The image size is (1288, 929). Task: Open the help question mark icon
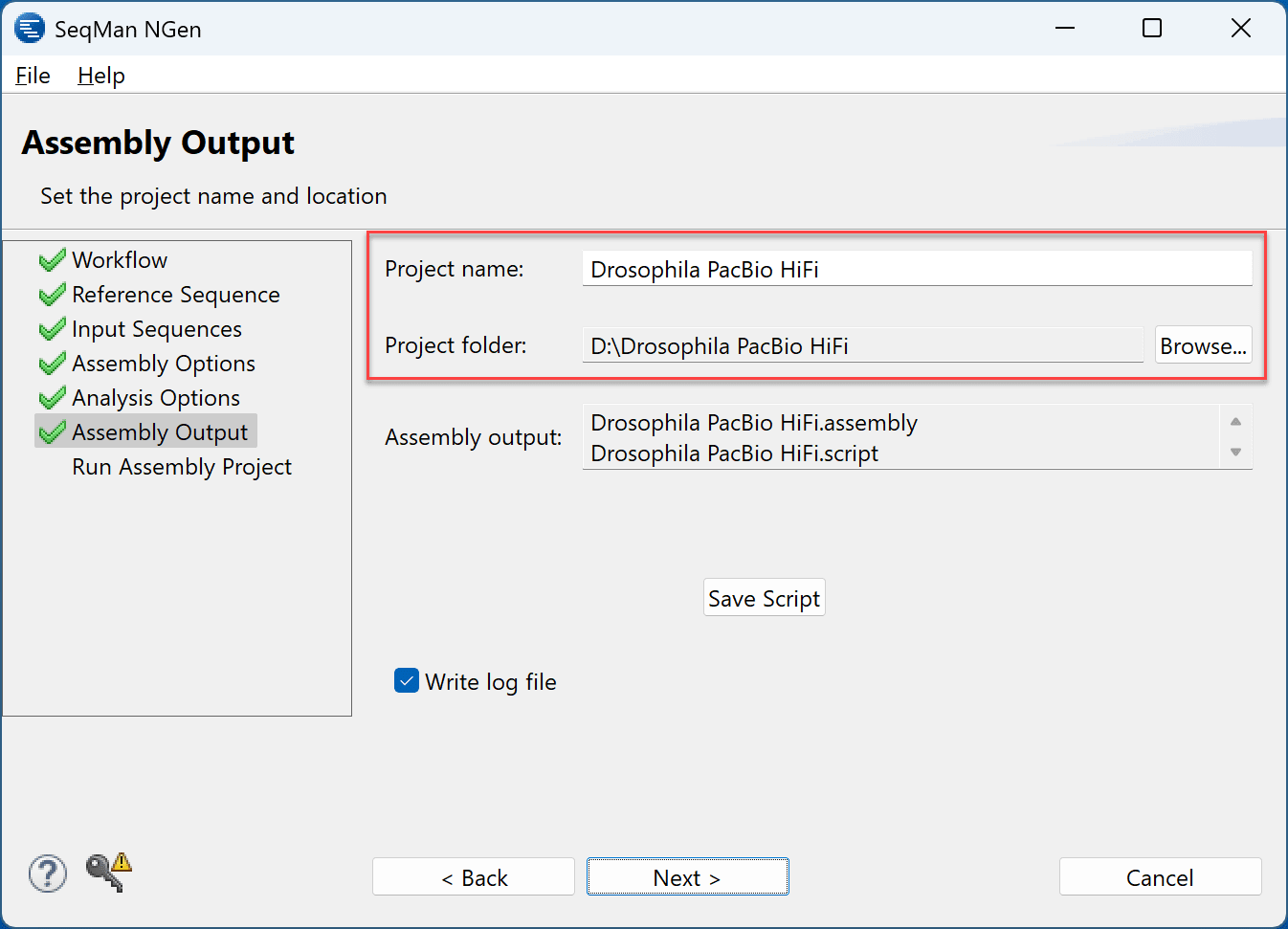click(47, 874)
